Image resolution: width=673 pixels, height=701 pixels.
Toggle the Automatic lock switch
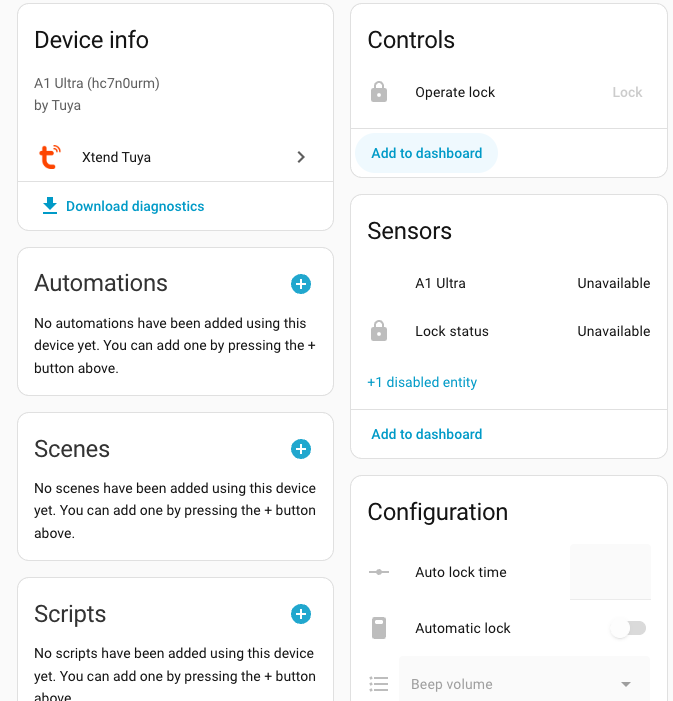629,628
